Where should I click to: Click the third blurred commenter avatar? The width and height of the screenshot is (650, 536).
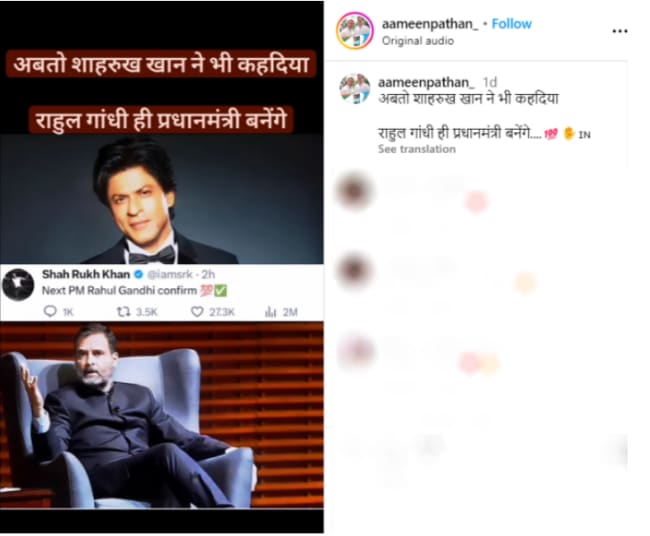(354, 352)
